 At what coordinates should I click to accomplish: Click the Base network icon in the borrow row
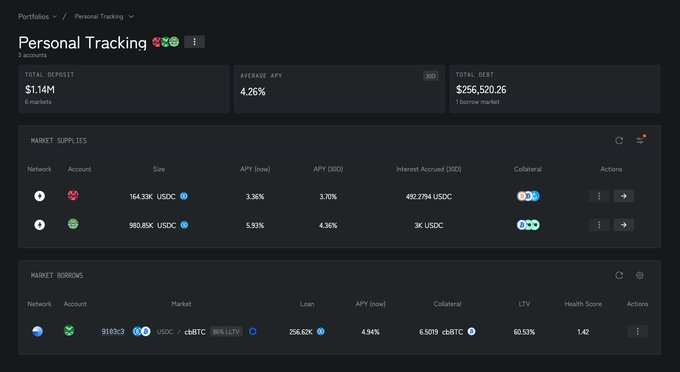(38, 331)
